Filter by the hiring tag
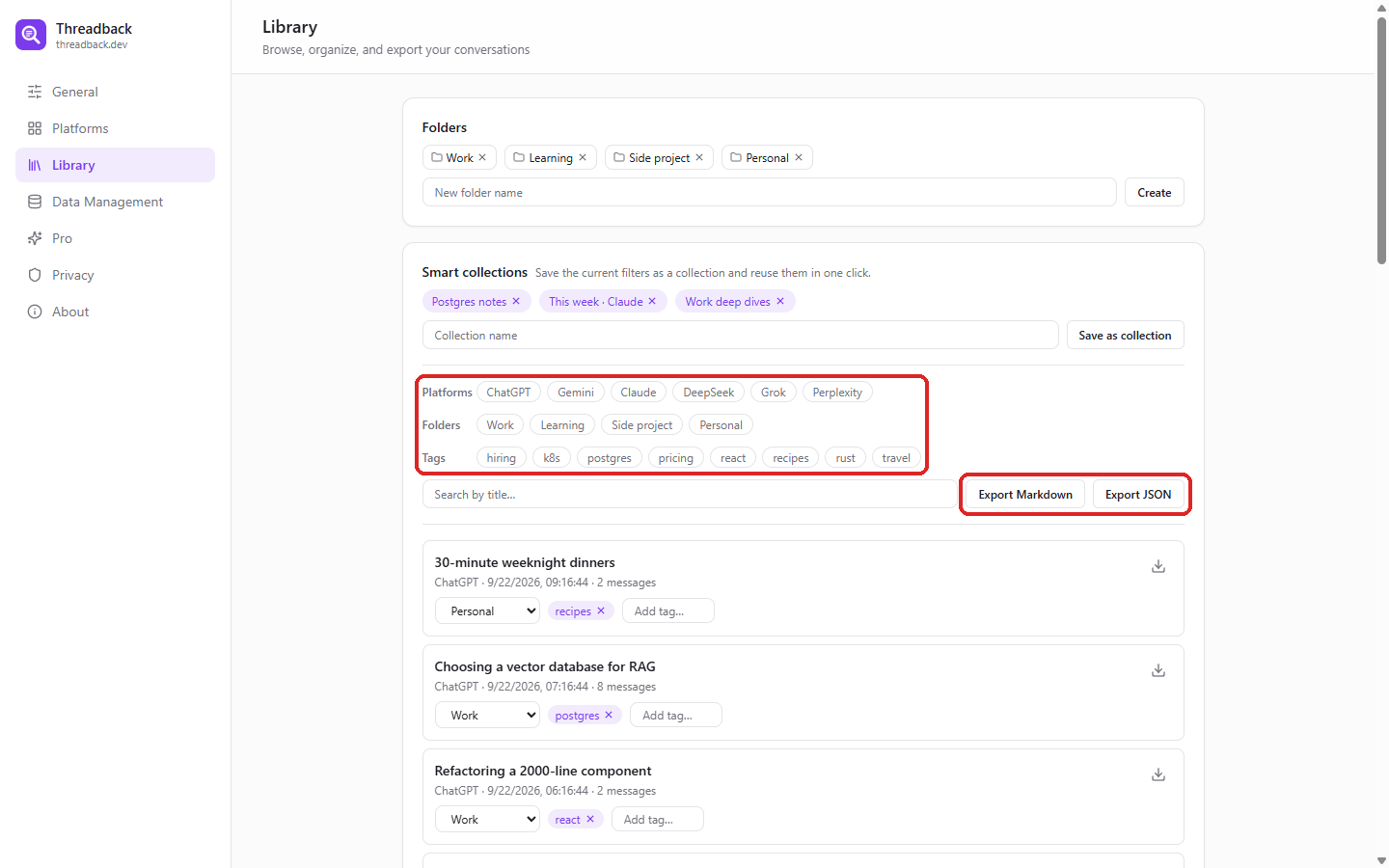The image size is (1389, 868). tap(502, 457)
